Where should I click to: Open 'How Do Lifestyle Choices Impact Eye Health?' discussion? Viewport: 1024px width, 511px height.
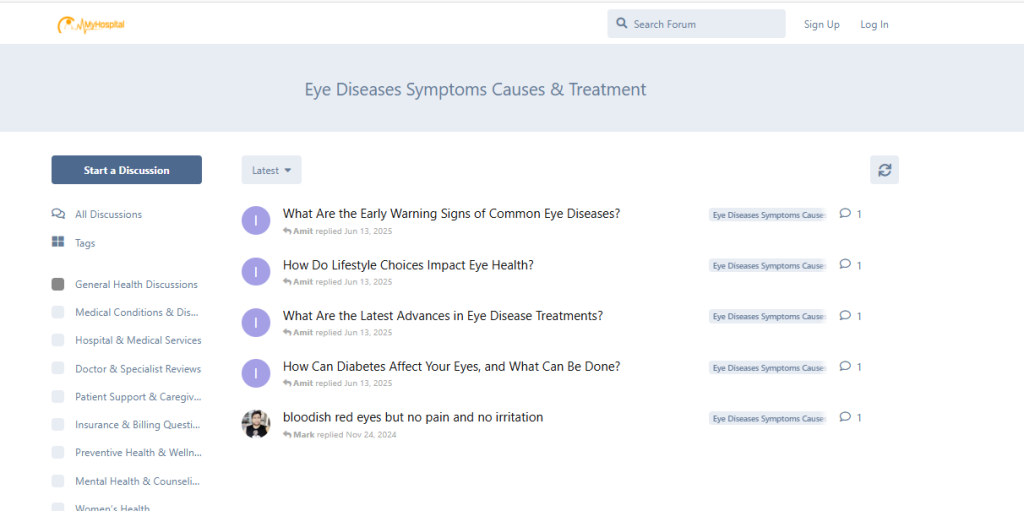tap(408, 265)
